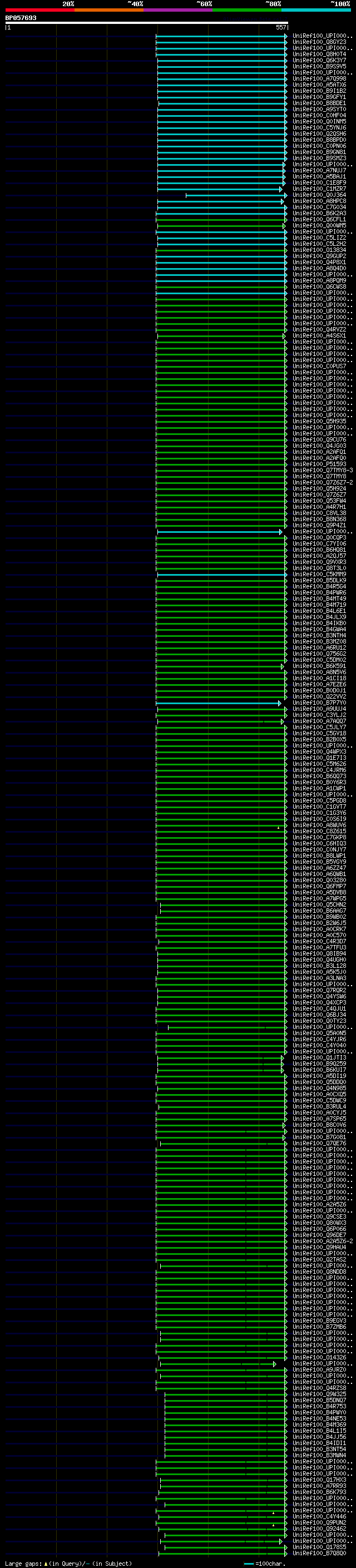Screen dimensions: 356x1568
Task: Click the cyan alignment bar of UniRef100_C5KMM9
Action: [222, 575]
